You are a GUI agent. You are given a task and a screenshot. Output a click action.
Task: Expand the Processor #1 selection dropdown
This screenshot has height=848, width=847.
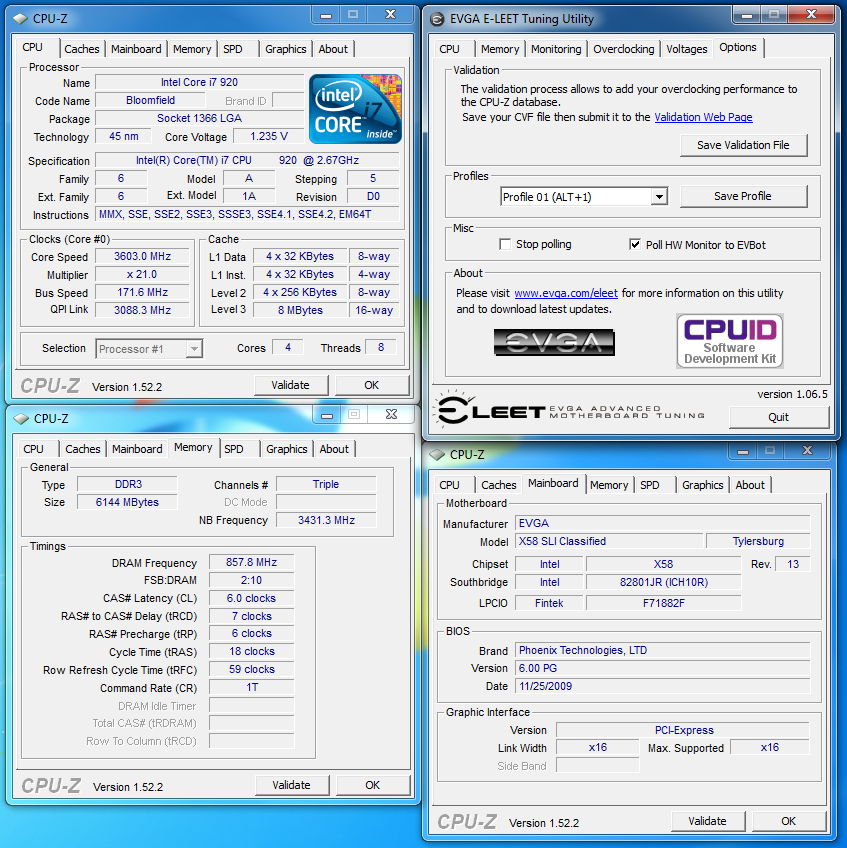coord(194,348)
